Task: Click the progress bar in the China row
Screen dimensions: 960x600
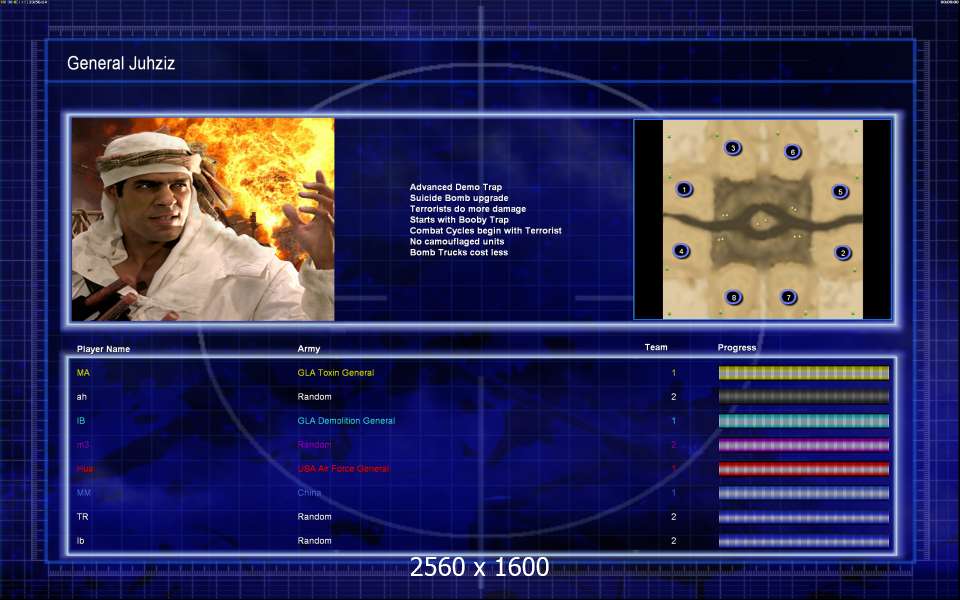Action: pyautogui.click(x=803, y=493)
